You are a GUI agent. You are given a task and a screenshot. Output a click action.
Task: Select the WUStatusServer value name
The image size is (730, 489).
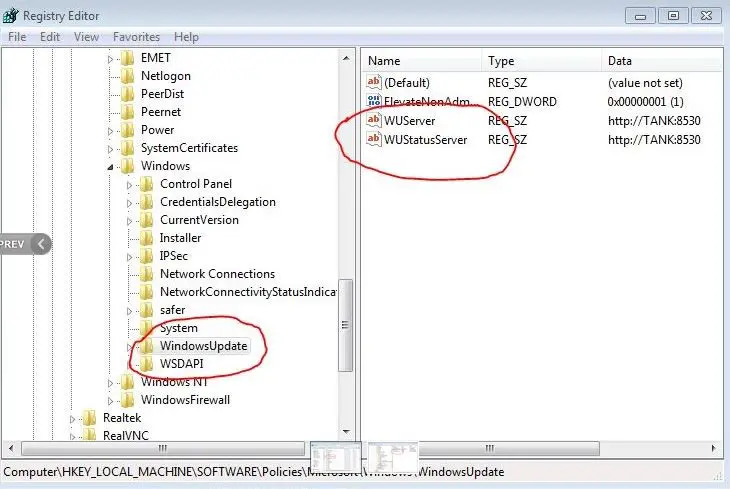(x=426, y=140)
